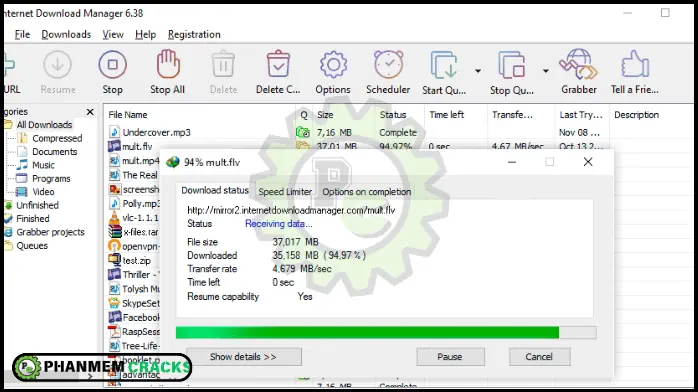Open the Scheduler clock icon

coord(388,65)
